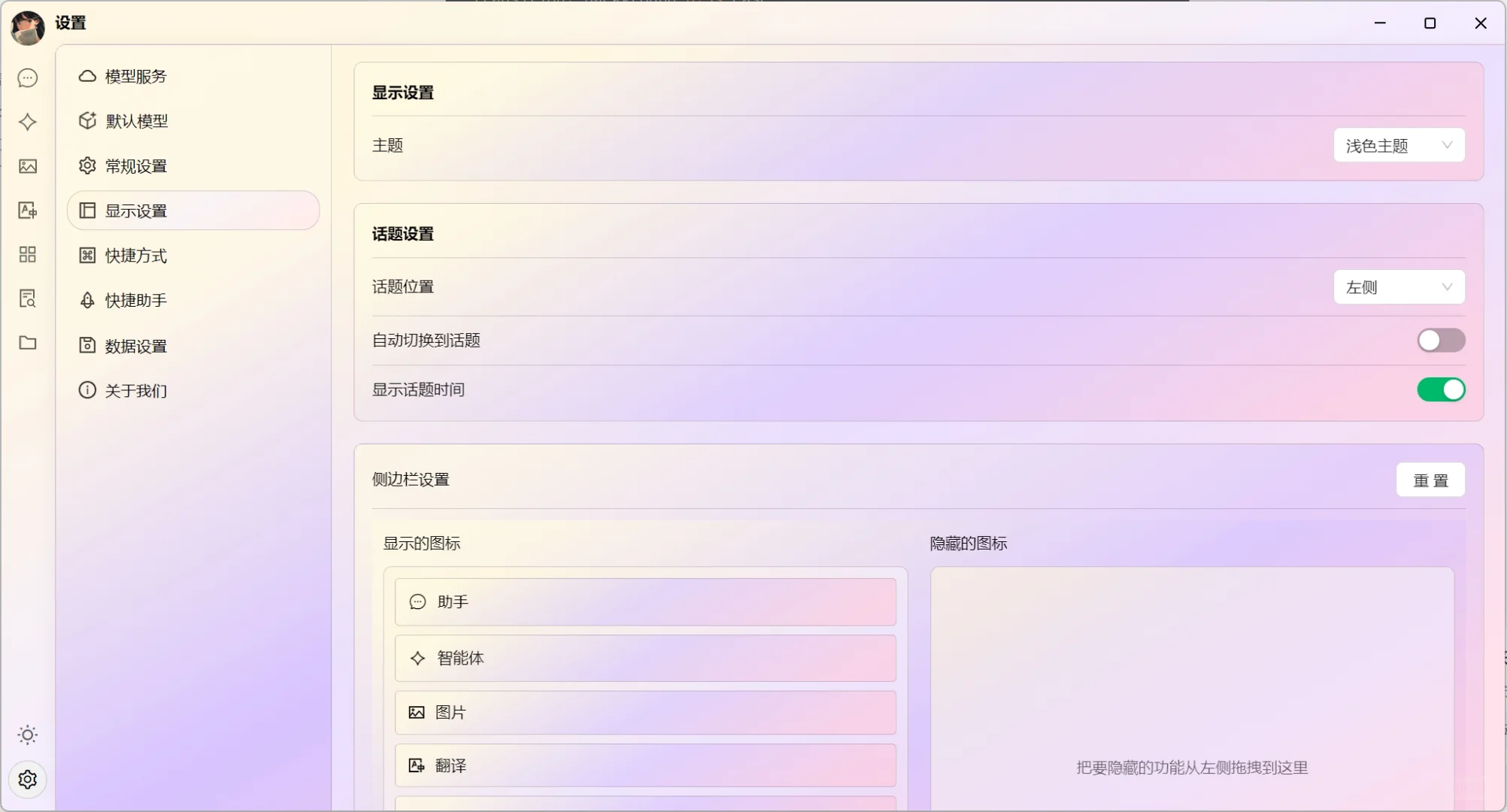Enable 自动切换到话题 switch

point(1440,340)
